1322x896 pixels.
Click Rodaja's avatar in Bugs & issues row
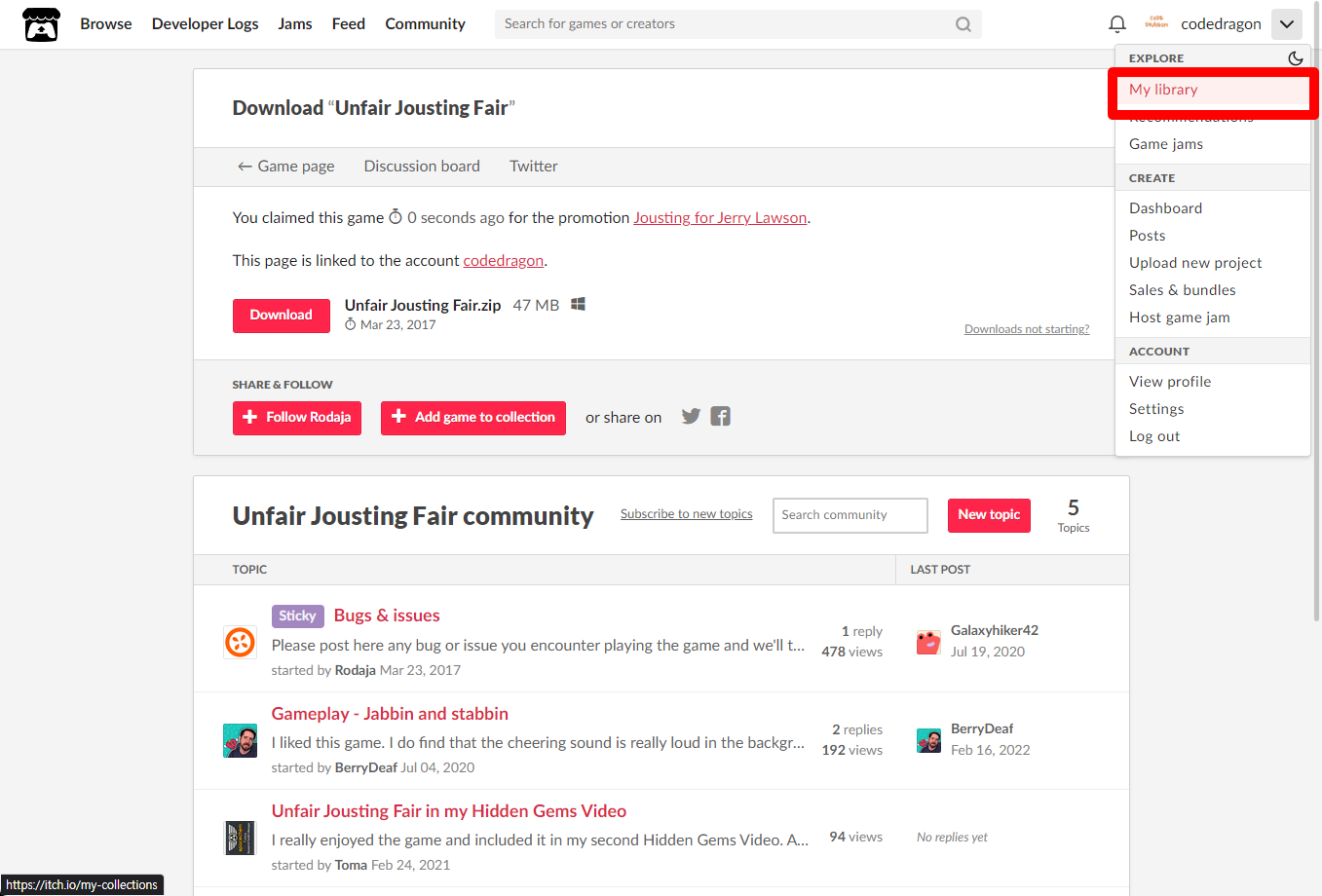[240, 643]
